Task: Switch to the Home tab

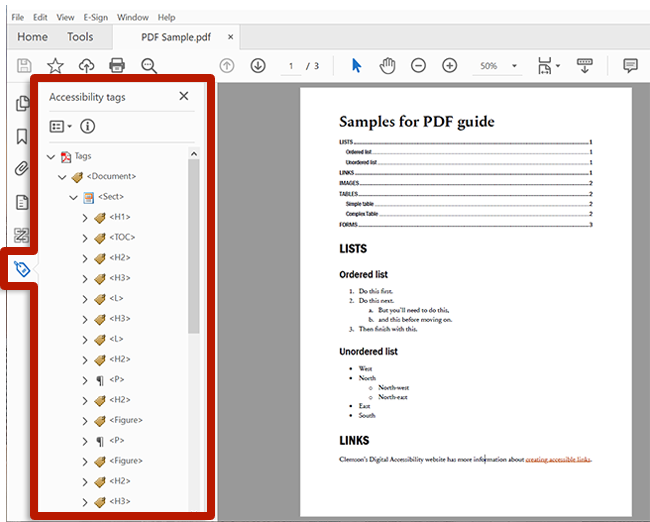Action: (32, 37)
